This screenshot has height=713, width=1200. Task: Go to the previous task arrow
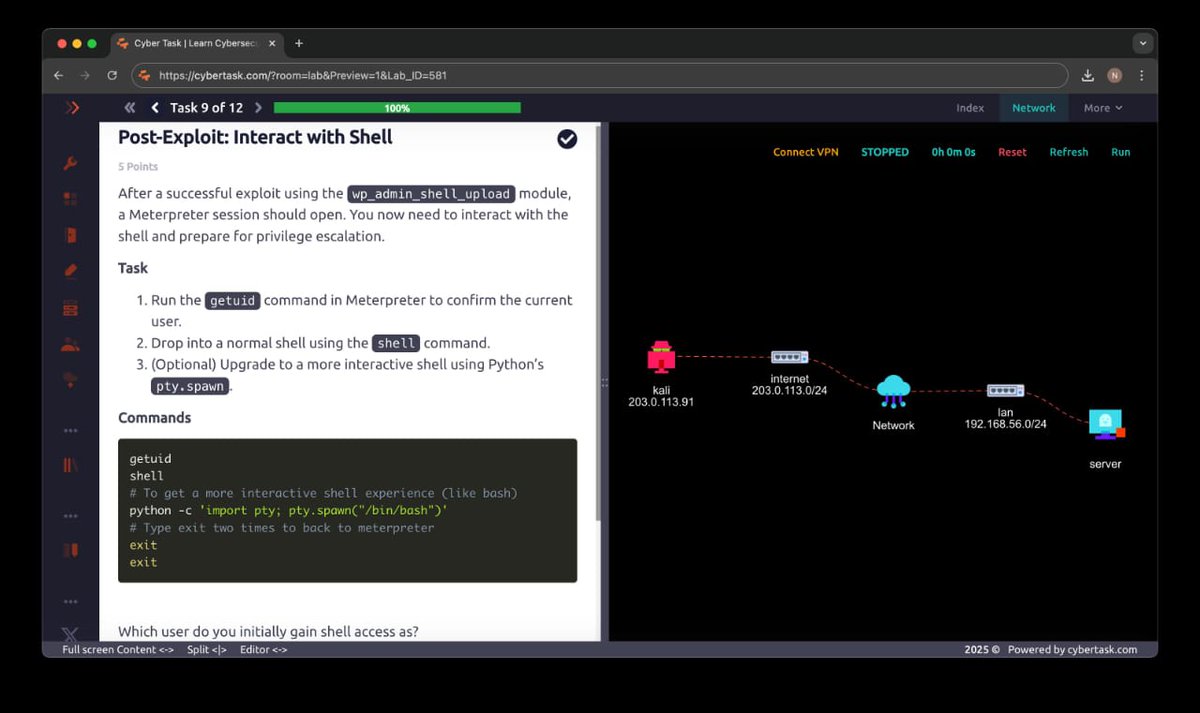pos(155,108)
